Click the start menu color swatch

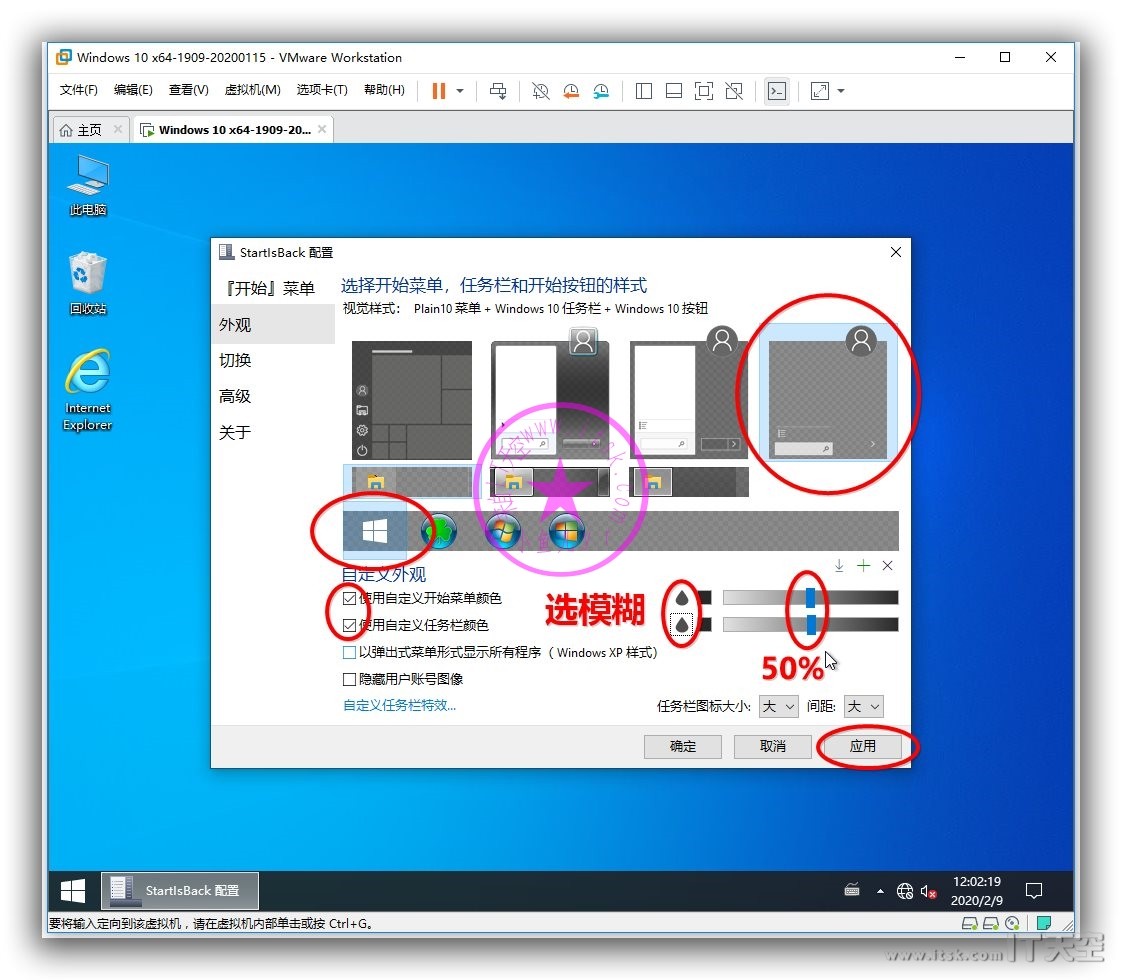705,597
